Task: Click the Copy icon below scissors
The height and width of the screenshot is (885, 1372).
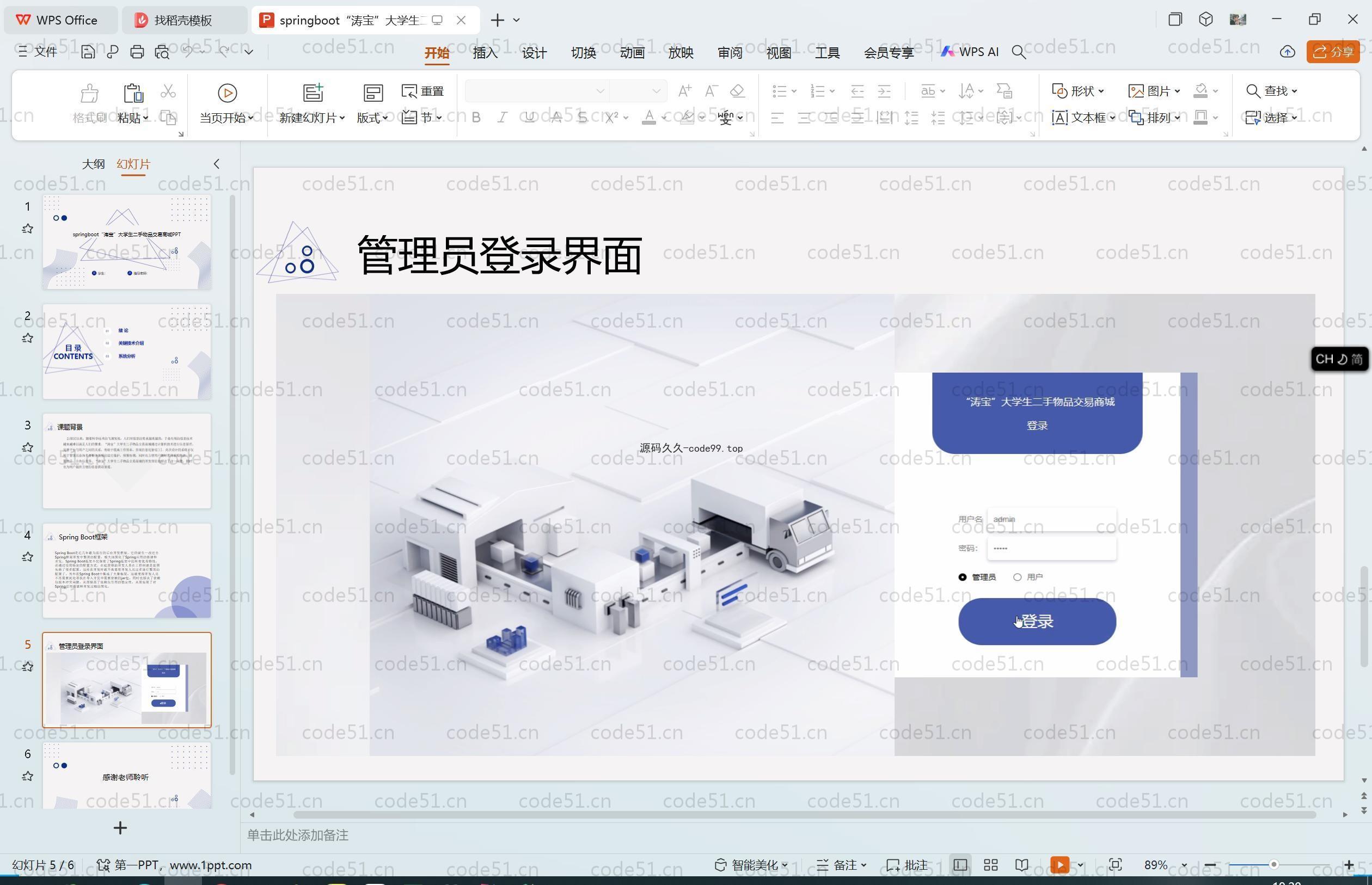Action: 168,118
